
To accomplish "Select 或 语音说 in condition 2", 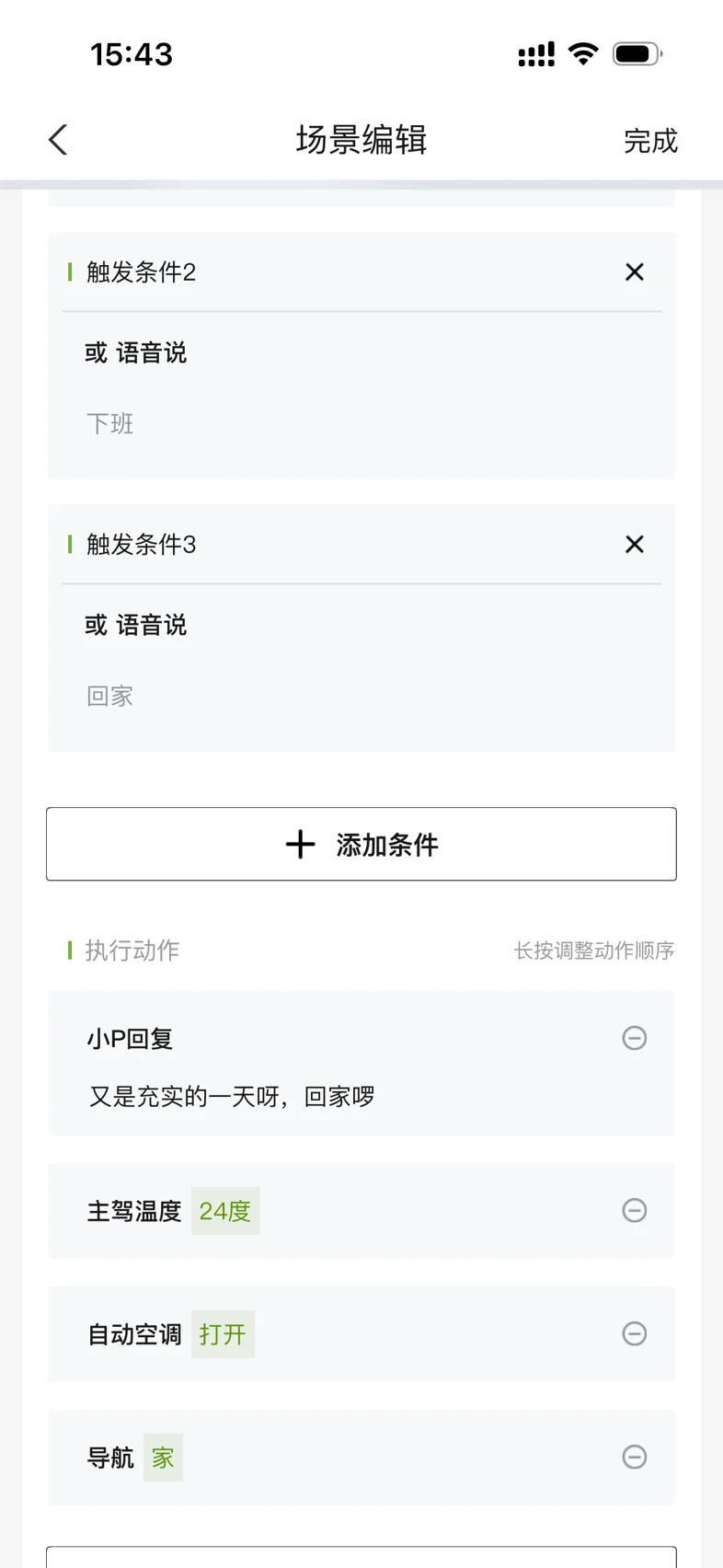I will [136, 353].
